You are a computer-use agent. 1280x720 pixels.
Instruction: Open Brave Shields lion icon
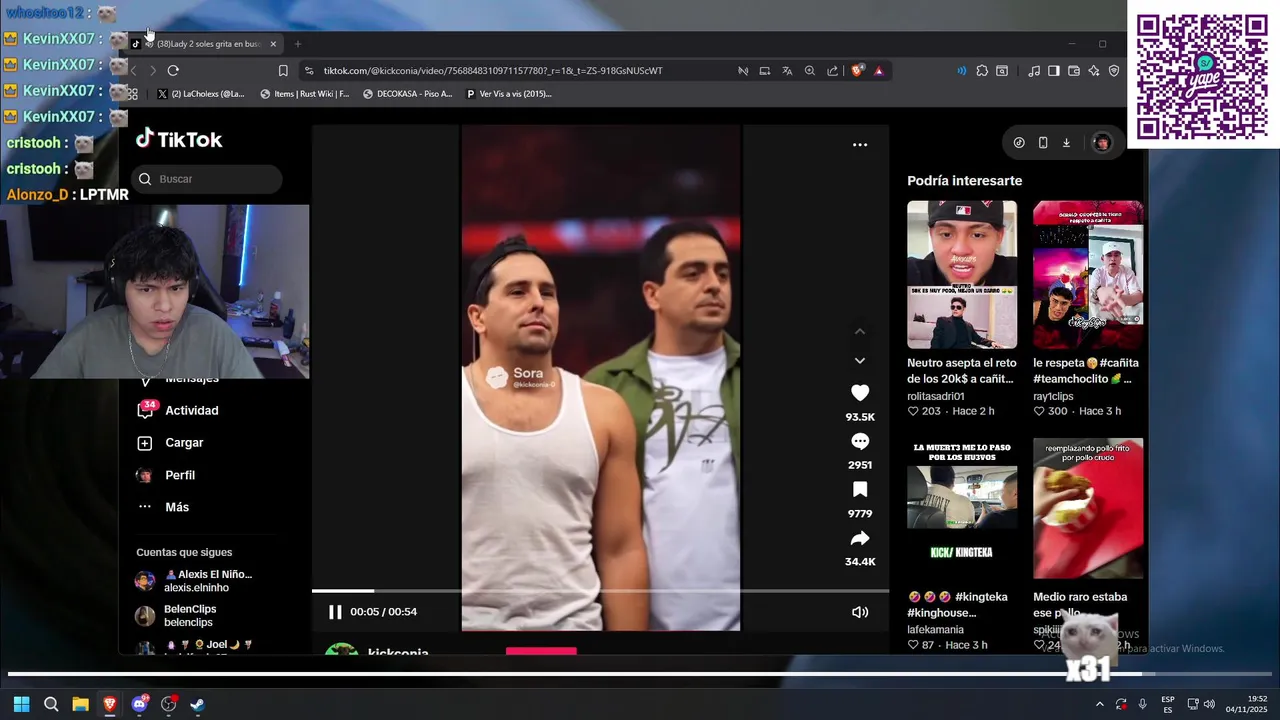tap(857, 71)
